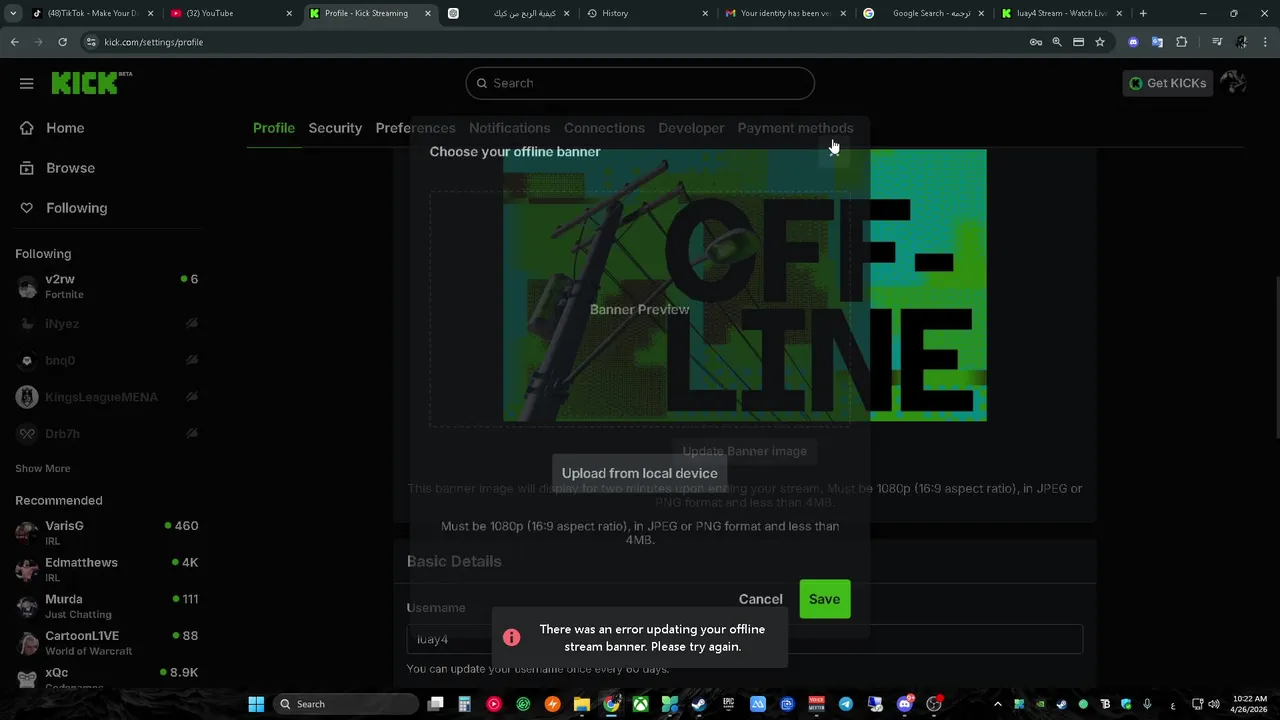Click the Save button in banner dialog
The image size is (1280, 720).
point(824,599)
